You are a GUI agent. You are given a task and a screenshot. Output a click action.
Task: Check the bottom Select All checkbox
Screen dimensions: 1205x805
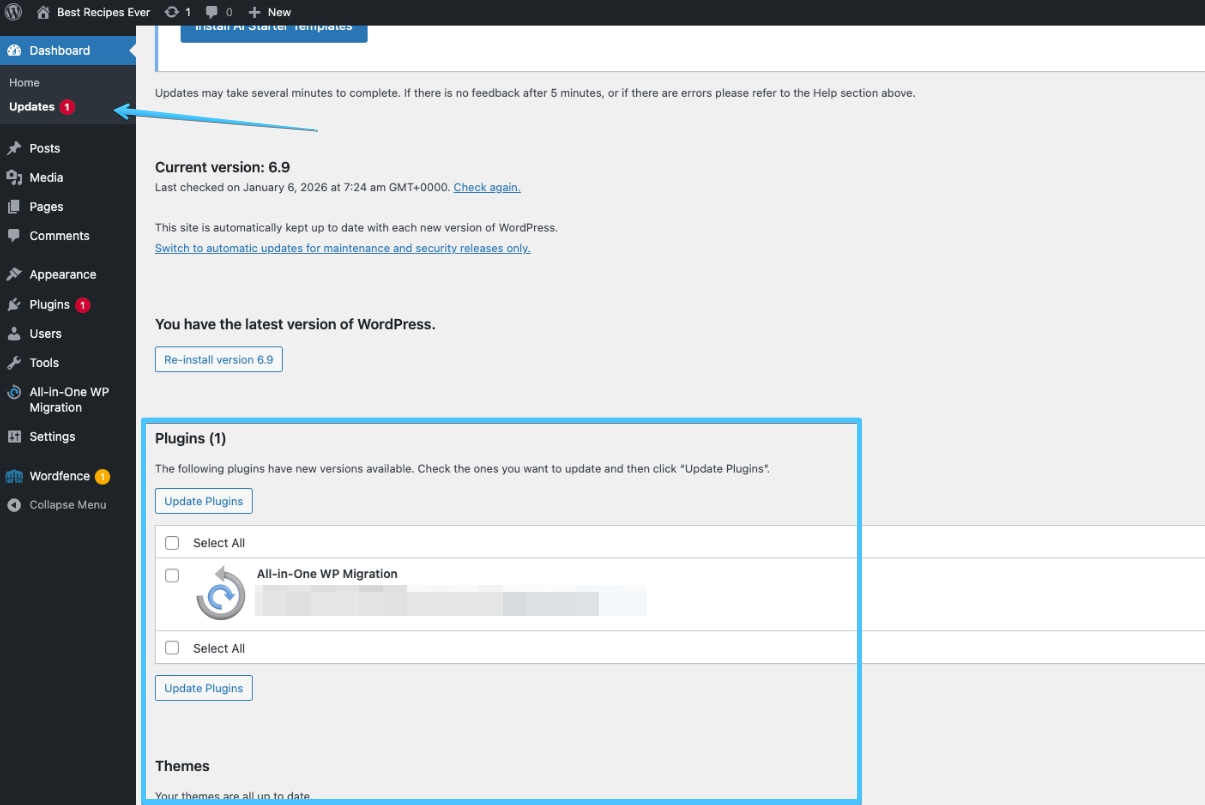click(x=172, y=648)
